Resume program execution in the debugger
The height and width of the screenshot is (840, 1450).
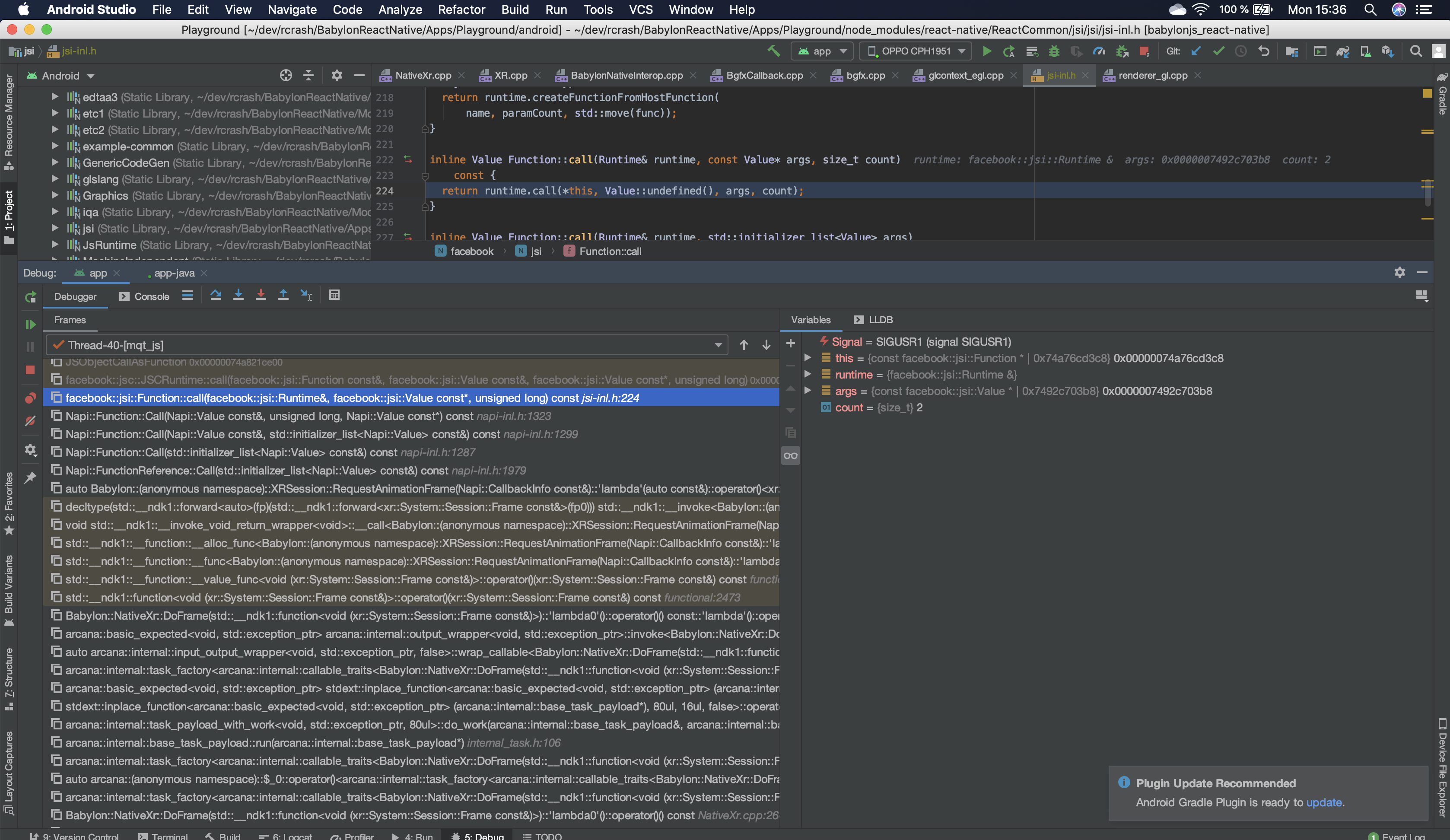point(30,324)
